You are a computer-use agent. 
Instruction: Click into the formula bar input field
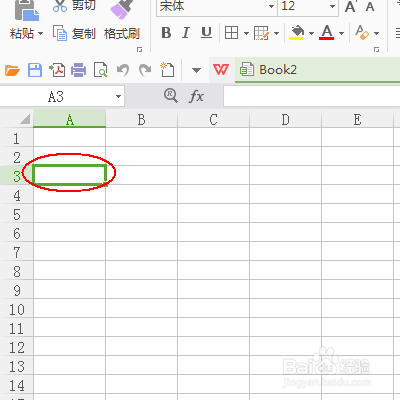pos(312,97)
